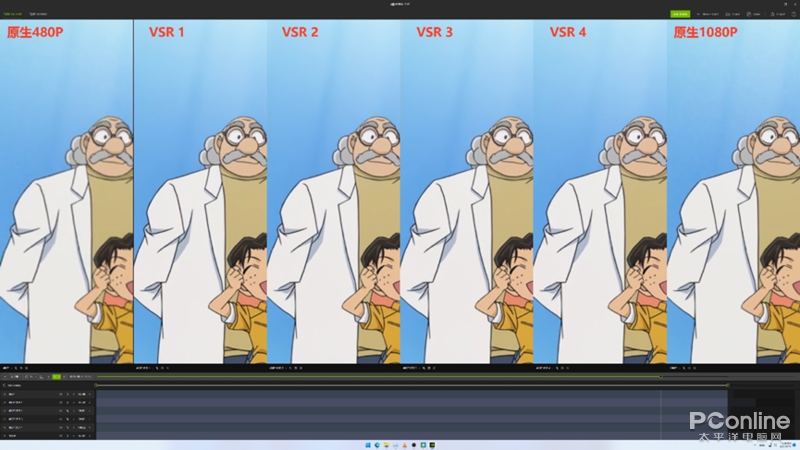Click the left trim handle circle on the timeline

click(96, 385)
